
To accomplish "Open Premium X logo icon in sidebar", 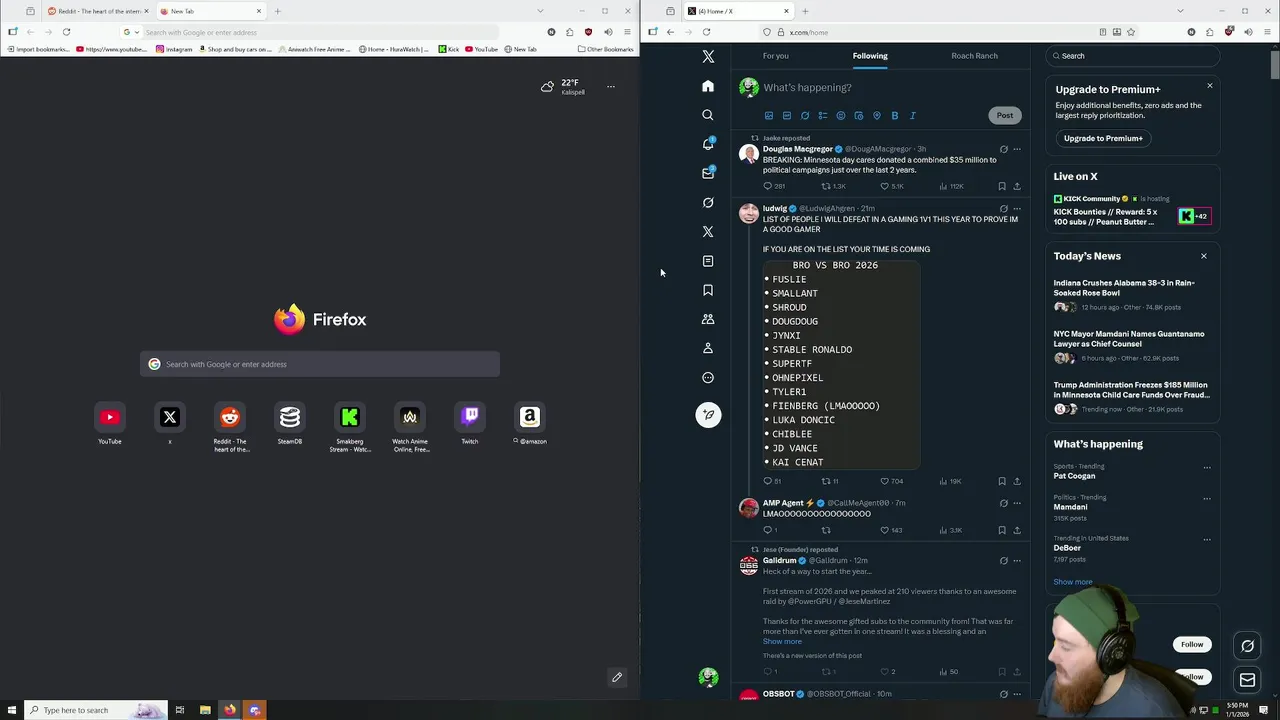I will click(708, 231).
